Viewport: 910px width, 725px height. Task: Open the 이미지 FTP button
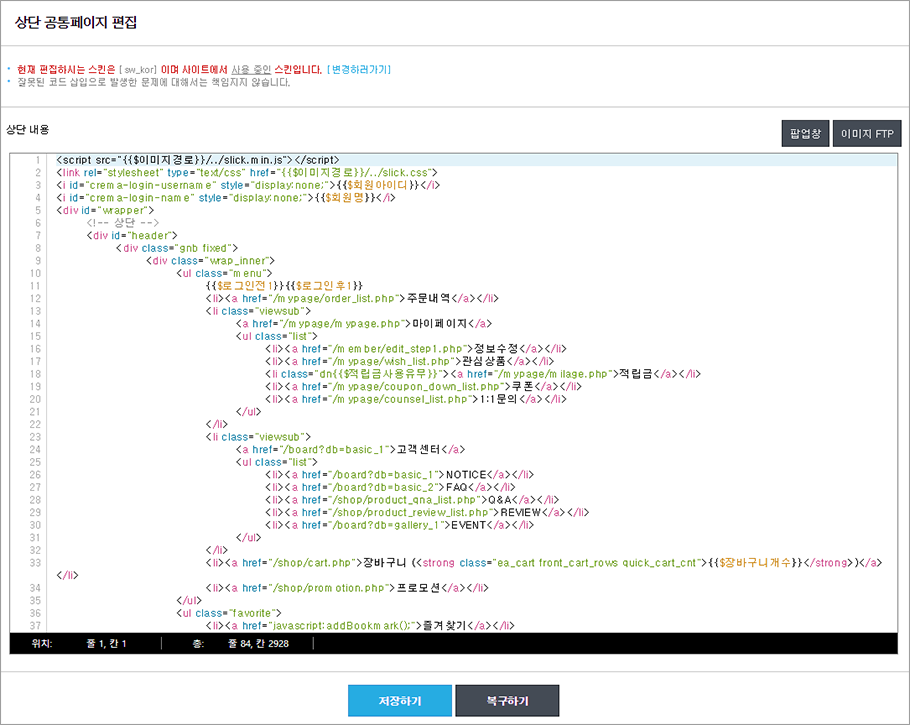867,134
